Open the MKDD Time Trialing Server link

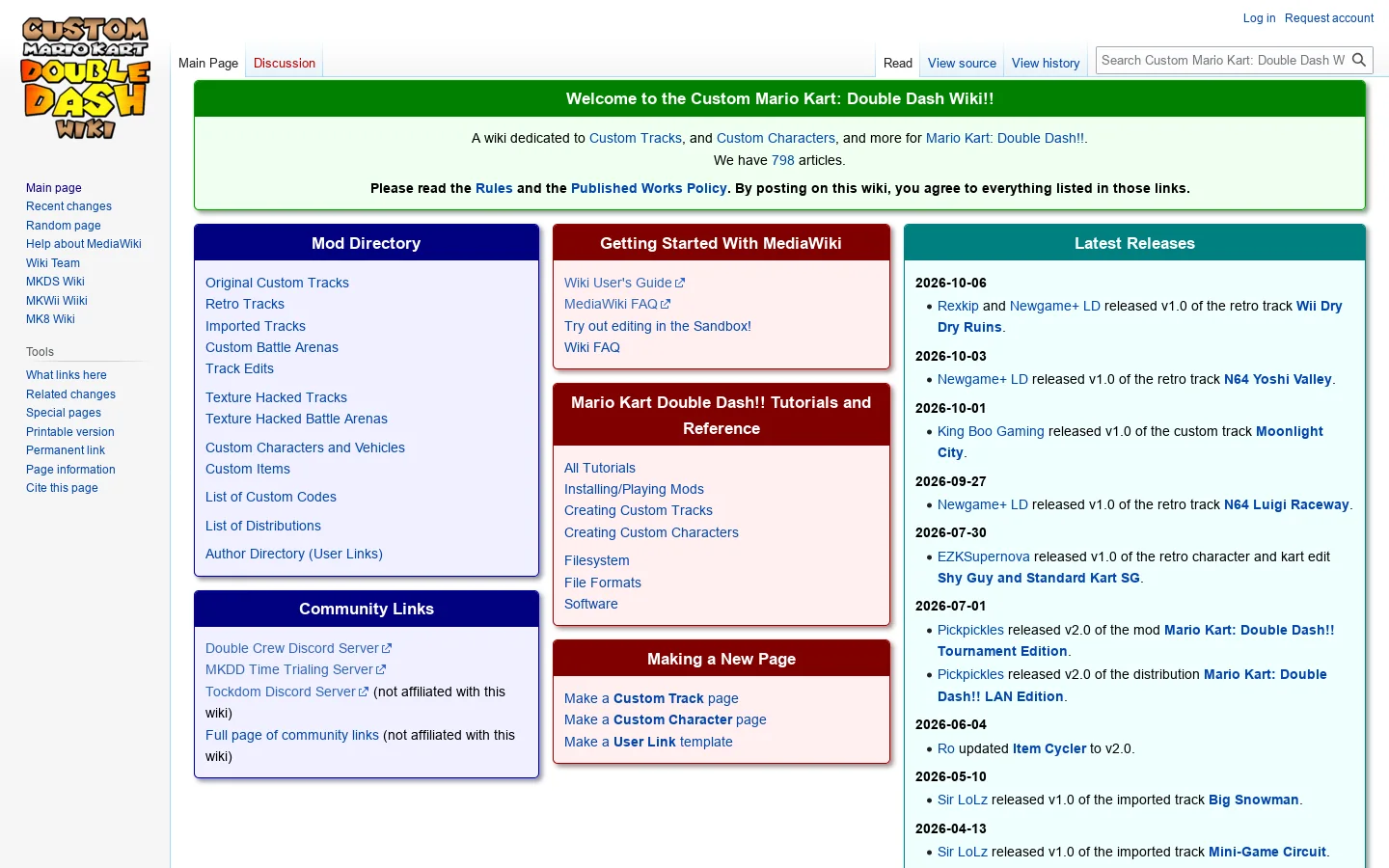point(295,669)
